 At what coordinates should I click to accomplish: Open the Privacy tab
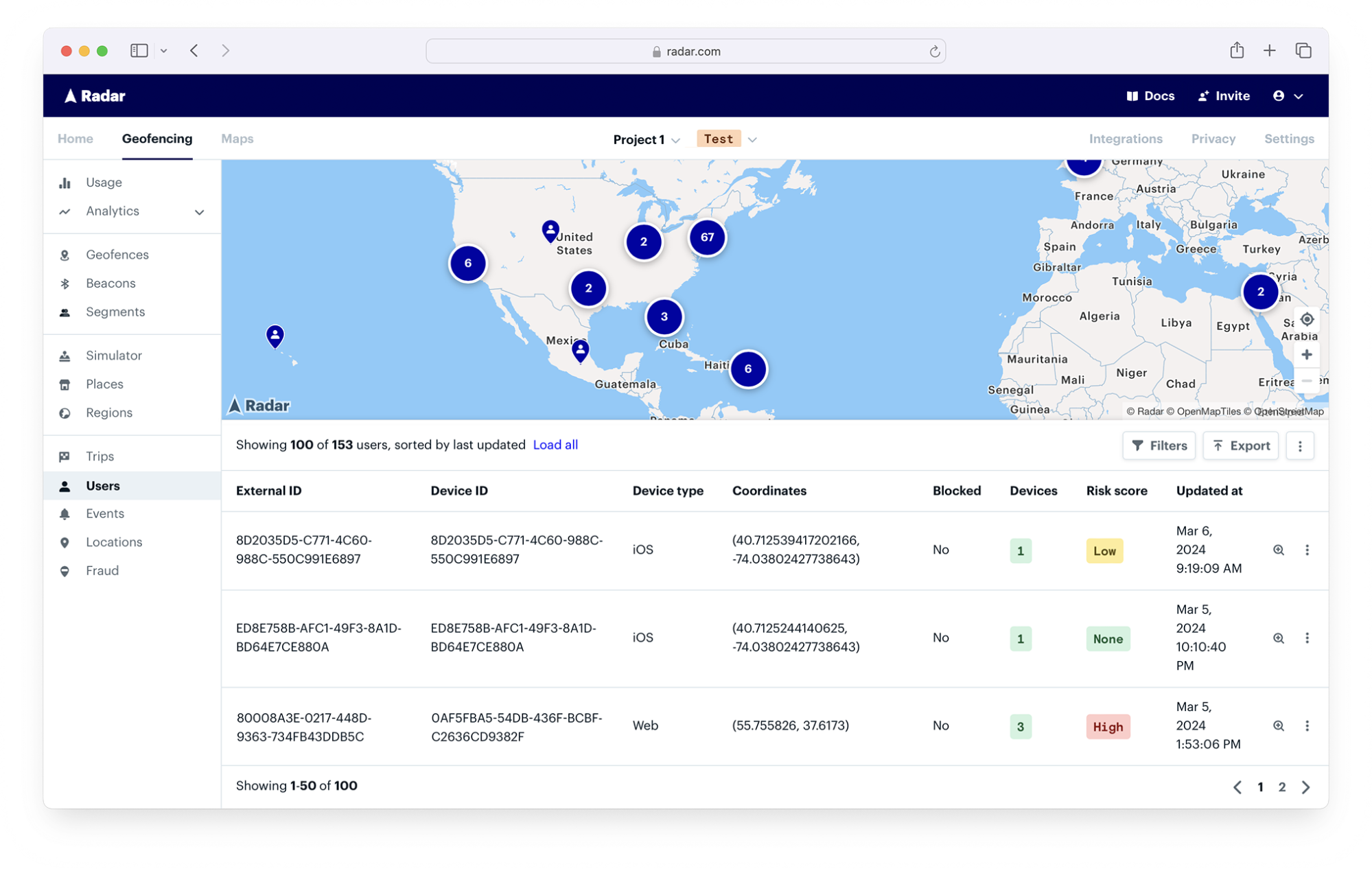click(1213, 139)
